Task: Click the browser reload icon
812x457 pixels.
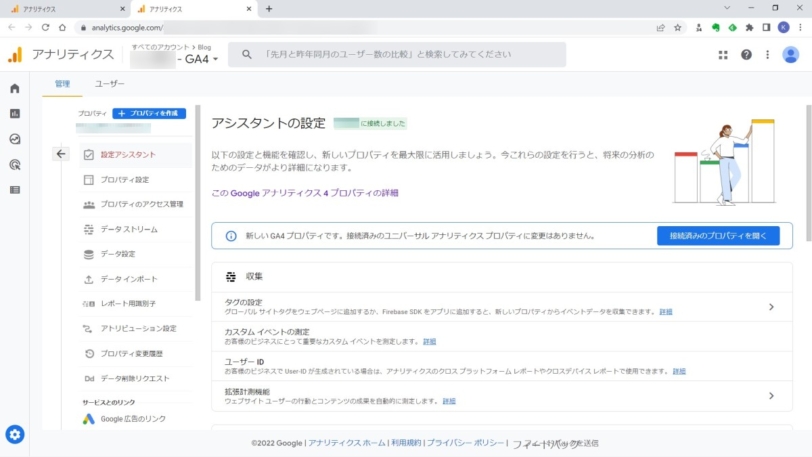Action: point(46,27)
